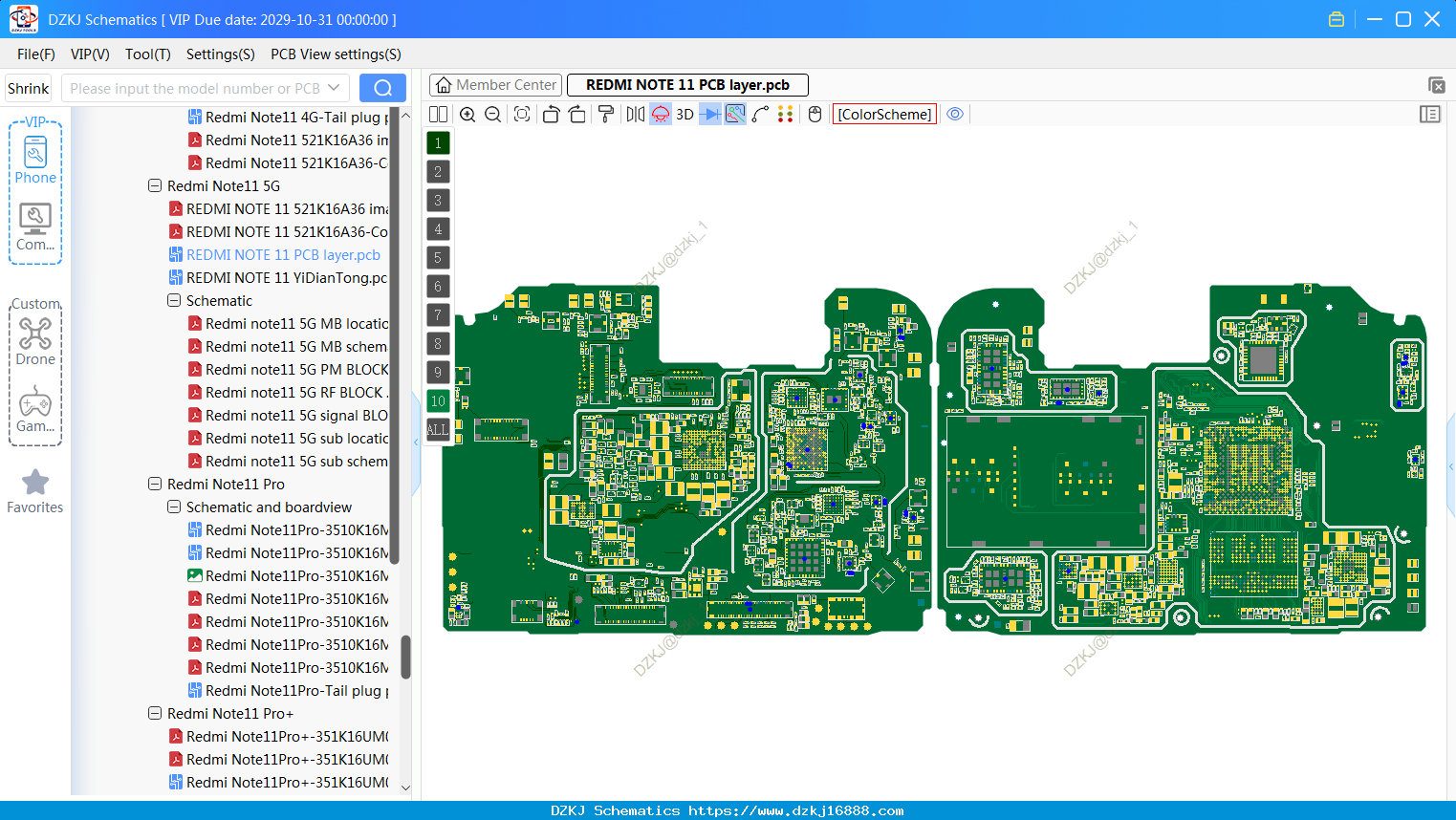Open PCB View settings(S) menu
1456x820 pixels.
click(336, 54)
